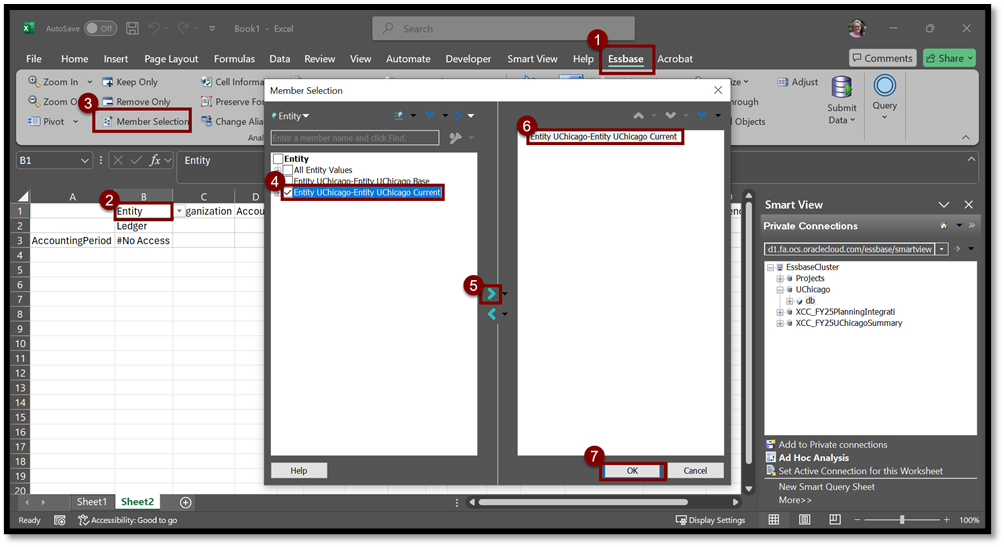Screen dimensions: 1004x547
Task: Collapse the UChicago tree node
Action: [x=780, y=290]
